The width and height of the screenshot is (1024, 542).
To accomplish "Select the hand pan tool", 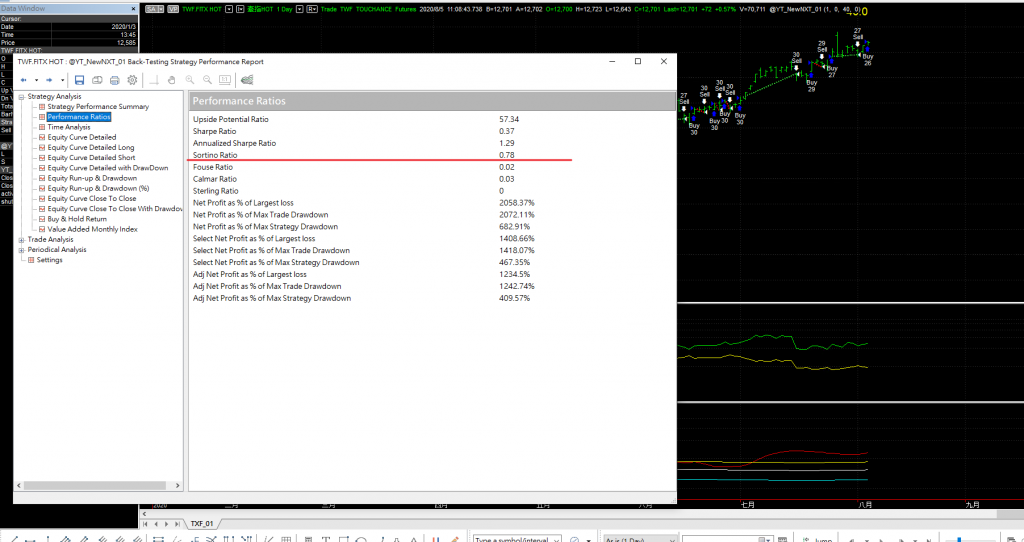I will [172, 80].
